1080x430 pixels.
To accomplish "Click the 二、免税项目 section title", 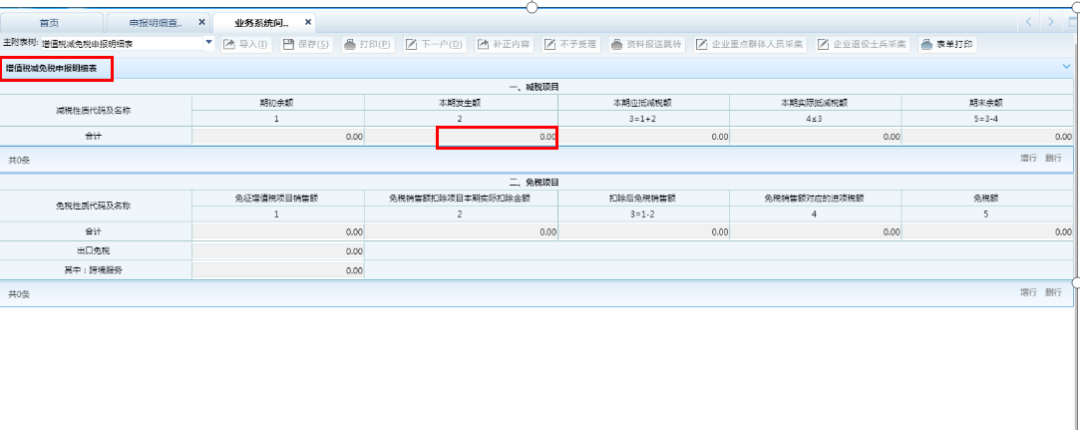I will coord(534,183).
